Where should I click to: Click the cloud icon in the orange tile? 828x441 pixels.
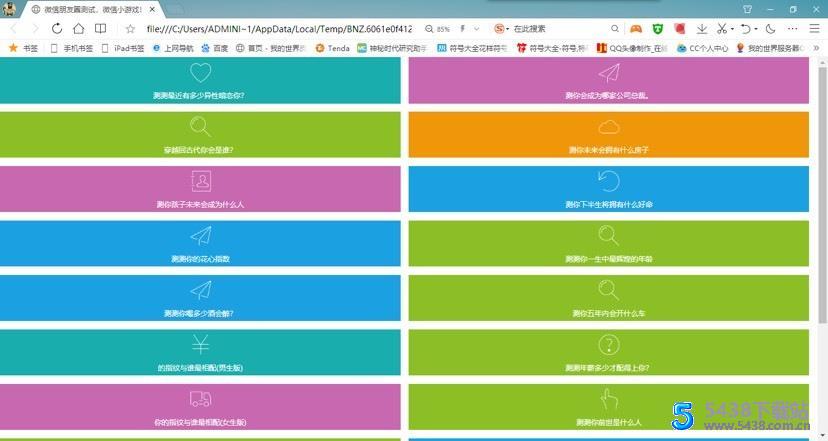click(609, 127)
